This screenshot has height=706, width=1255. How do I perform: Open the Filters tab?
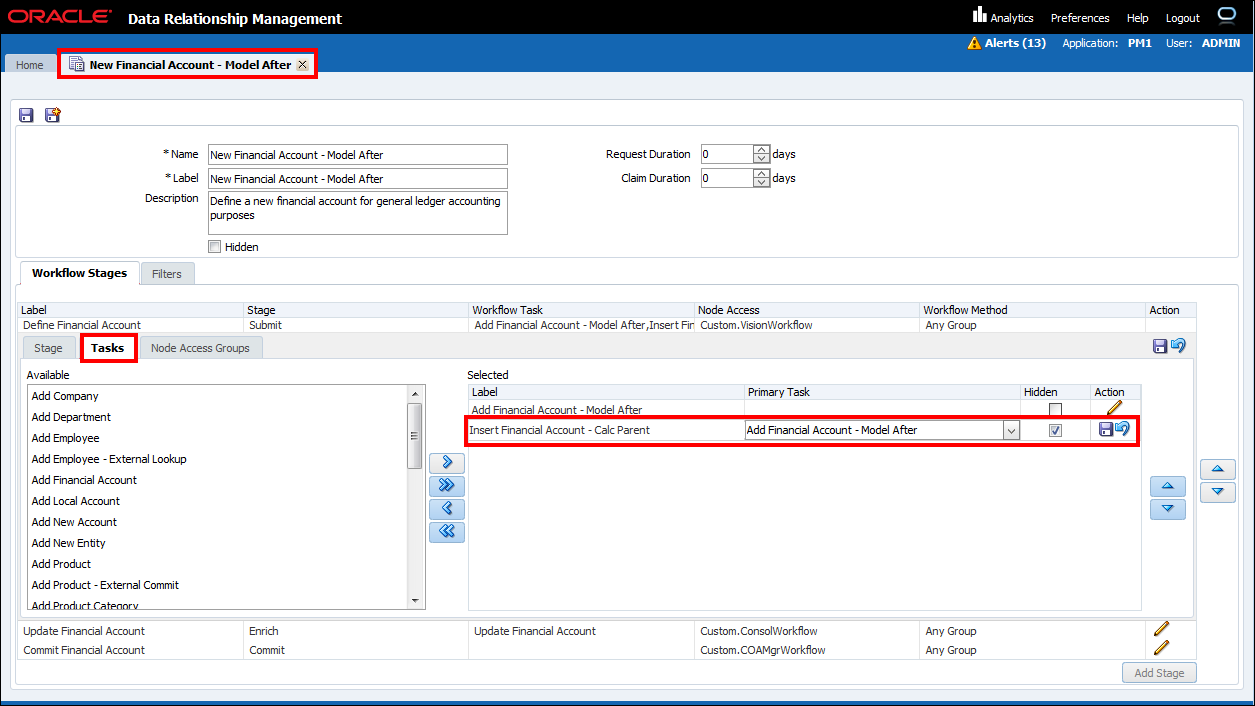click(x=167, y=274)
